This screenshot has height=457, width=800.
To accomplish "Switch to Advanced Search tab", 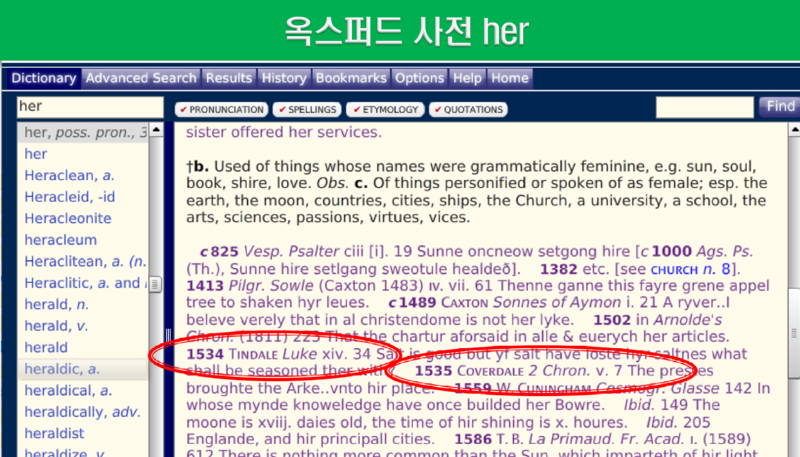I will click(x=141, y=78).
